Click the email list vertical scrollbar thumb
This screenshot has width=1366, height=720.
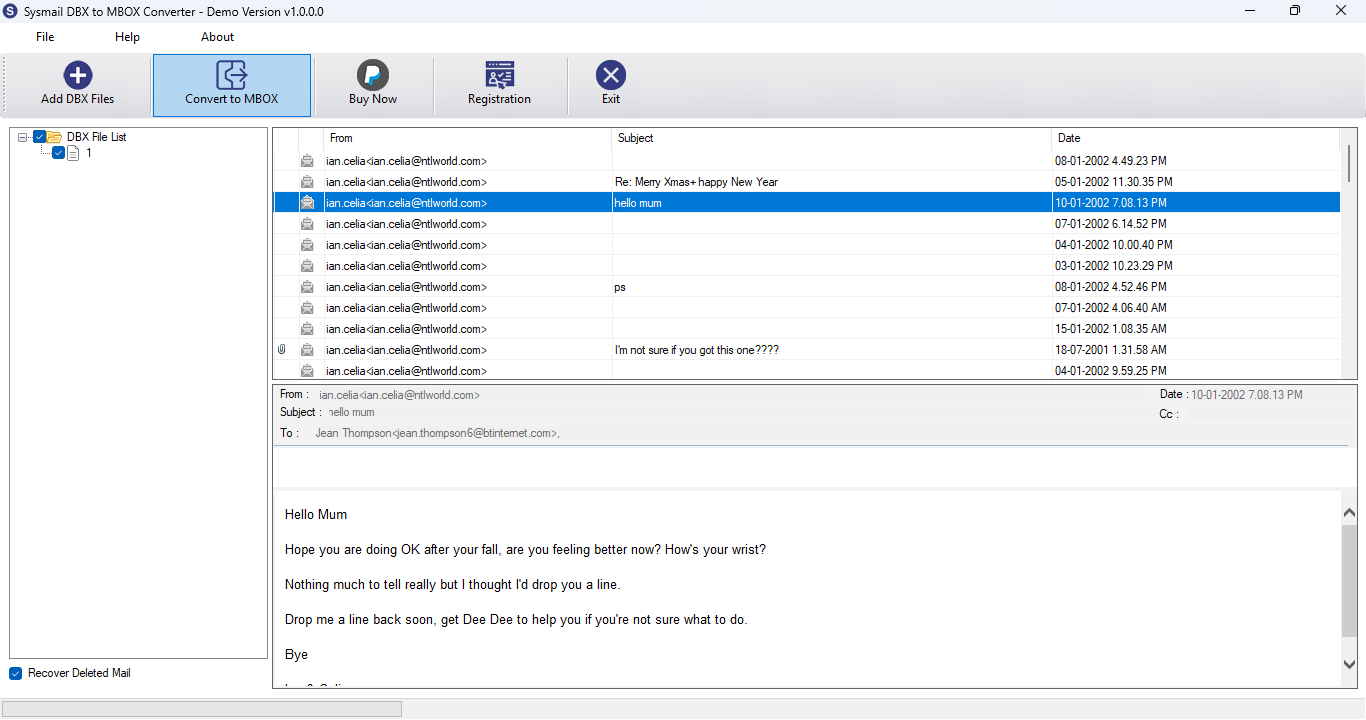pos(1349,163)
